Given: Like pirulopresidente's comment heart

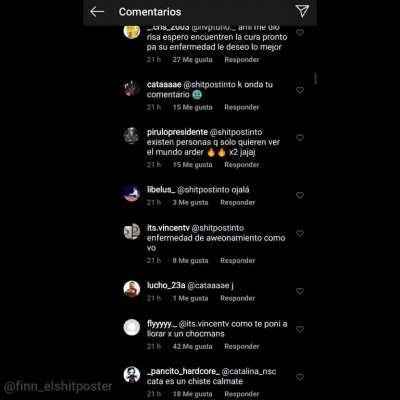Looking at the screenshot, I should pyautogui.click(x=300, y=138).
